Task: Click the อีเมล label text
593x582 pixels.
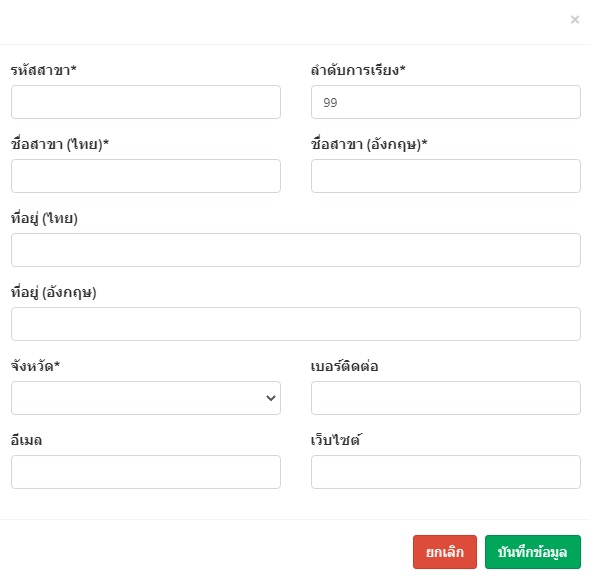Action: [26, 440]
